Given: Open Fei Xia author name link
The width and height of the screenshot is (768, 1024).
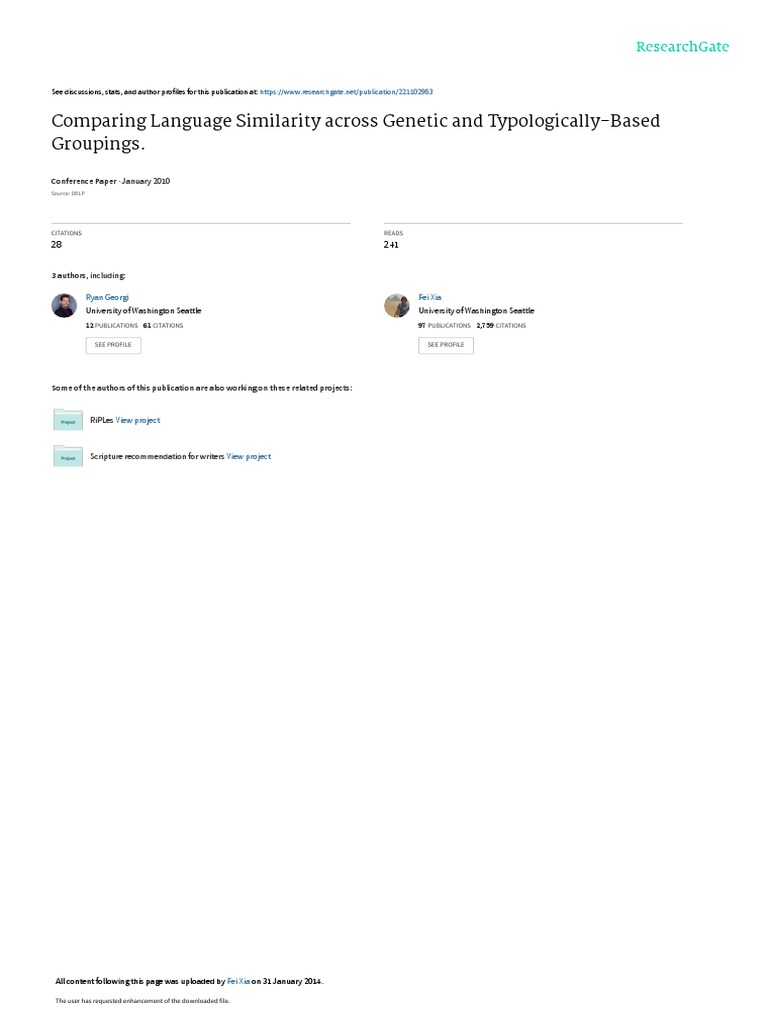Looking at the screenshot, I should 430,297.
